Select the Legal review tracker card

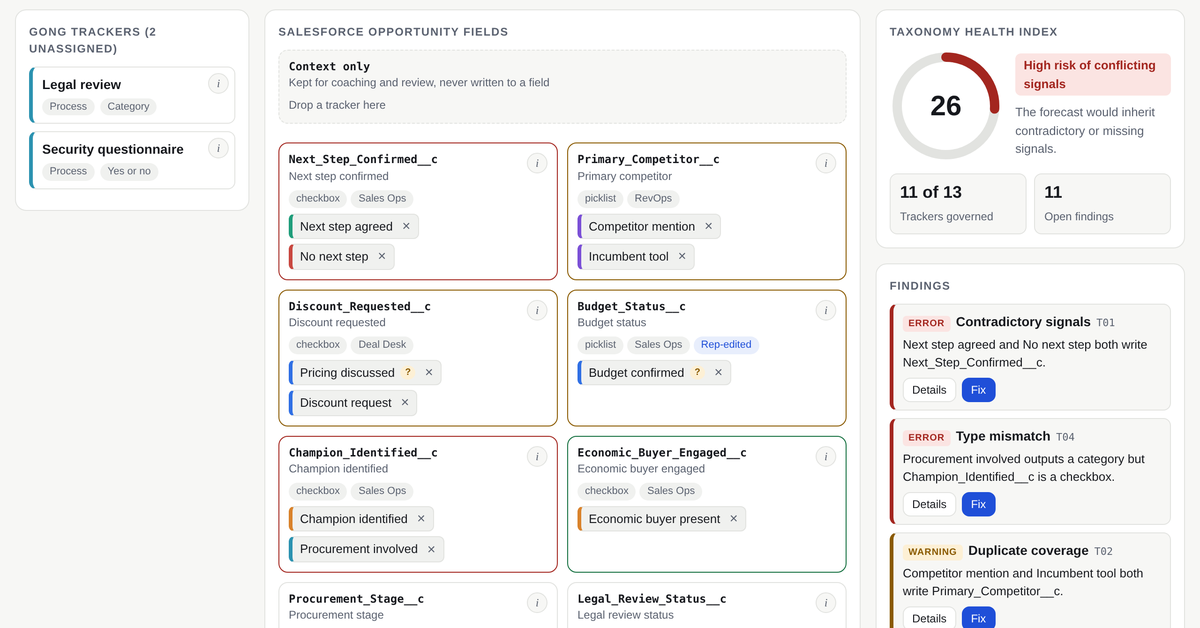pyautogui.click(x=132, y=95)
